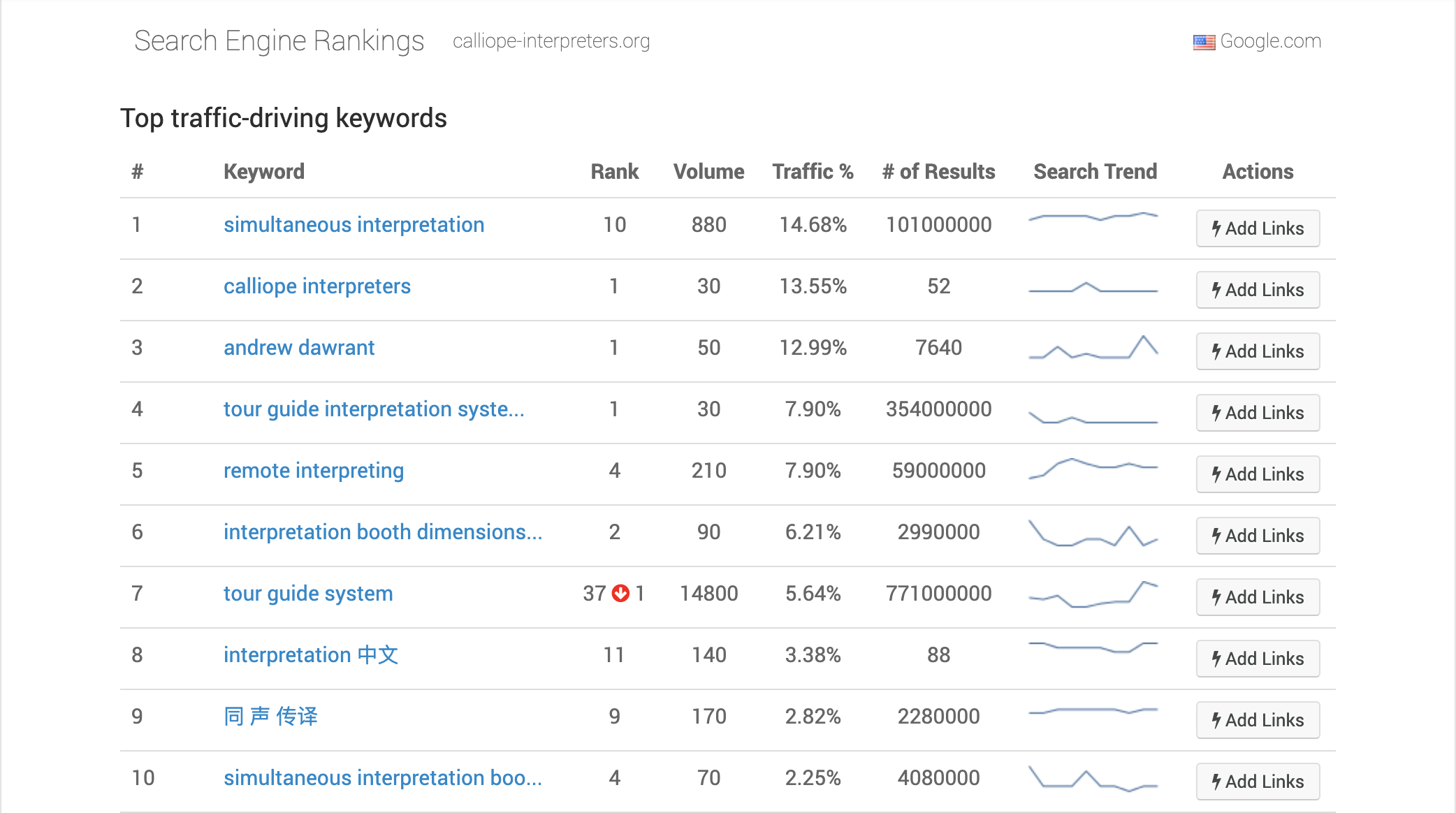
Task: Click the US flag icon beside Google.com
Action: coord(1203,42)
